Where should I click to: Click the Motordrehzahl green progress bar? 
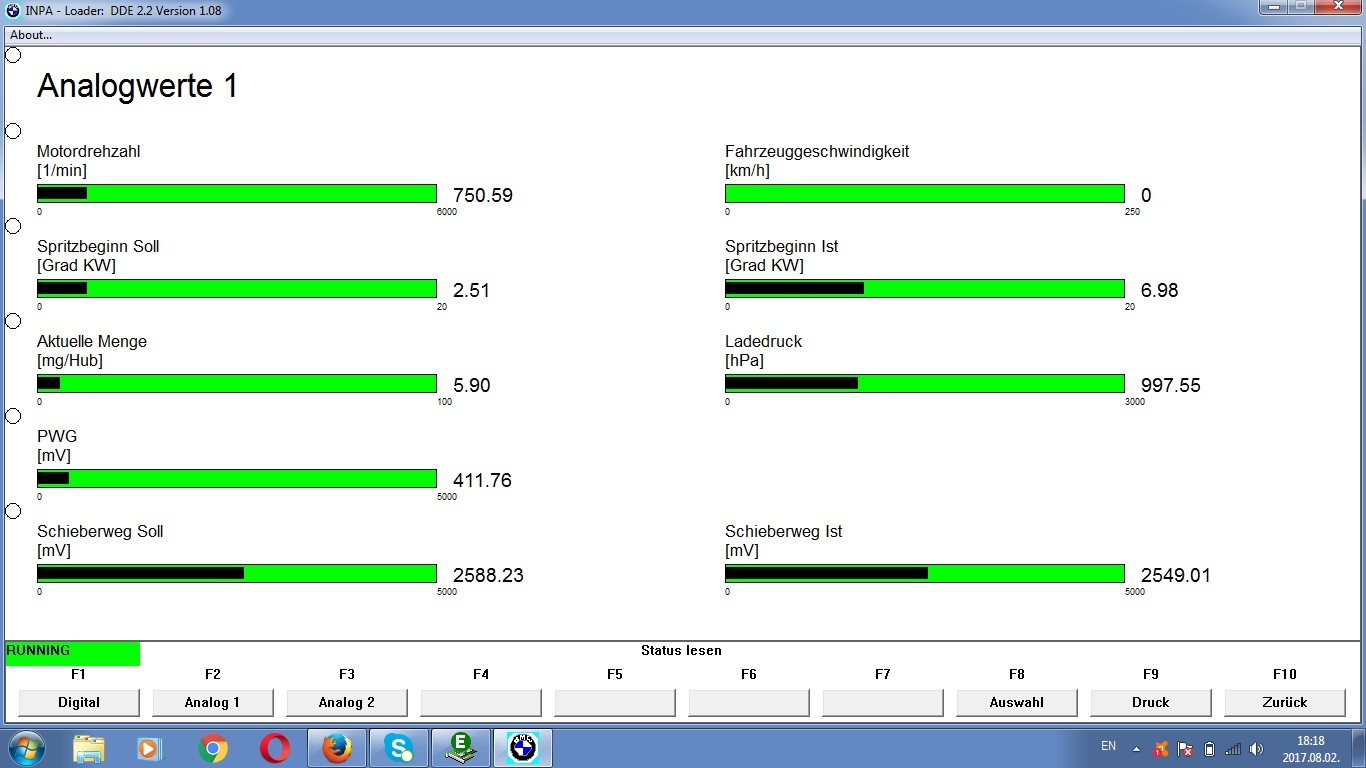(237, 193)
